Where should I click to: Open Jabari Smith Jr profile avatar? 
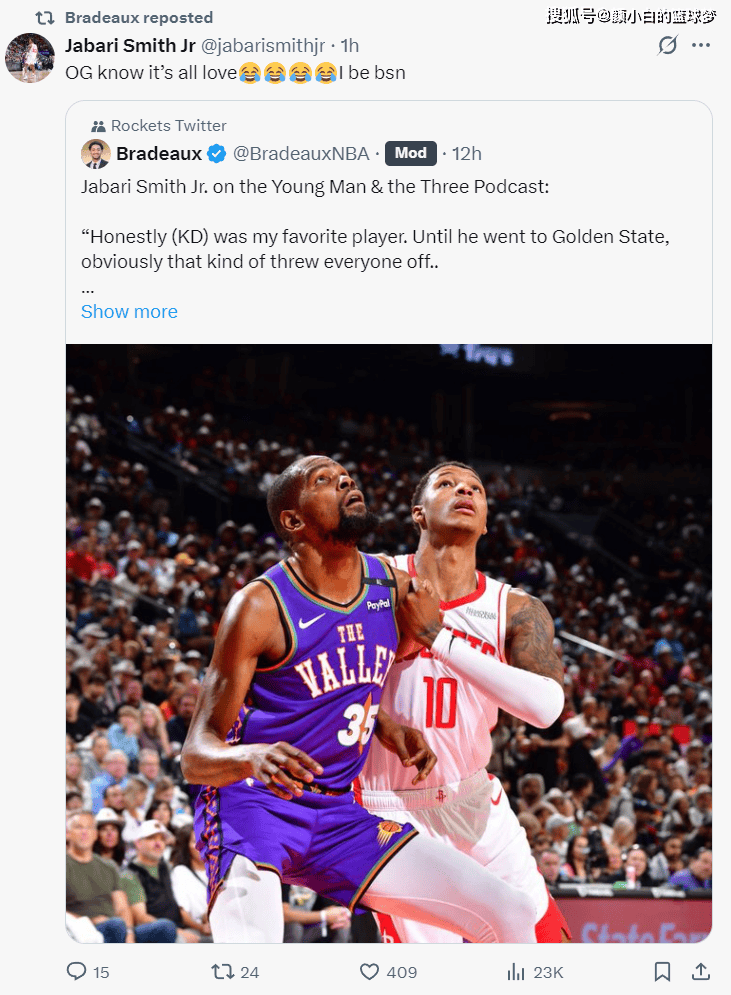30,58
